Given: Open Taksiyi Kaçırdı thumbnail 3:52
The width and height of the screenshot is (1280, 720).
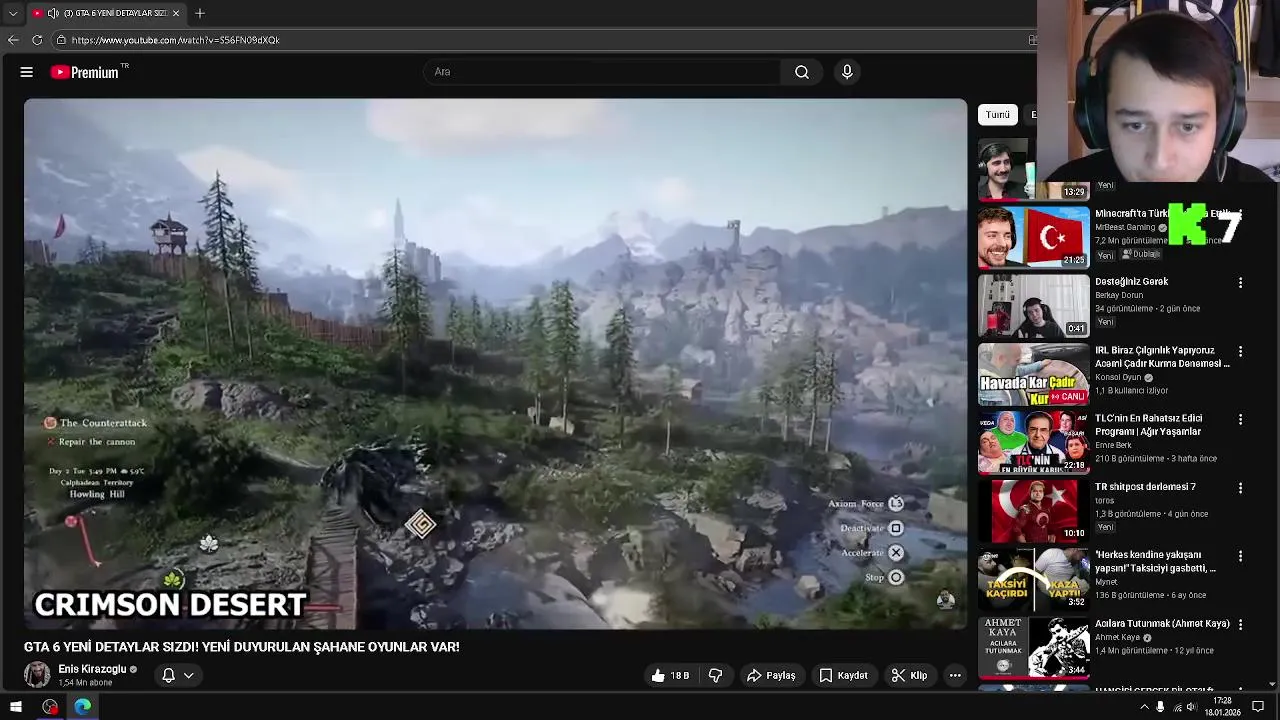Looking at the screenshot, I should coord(1033,578).
